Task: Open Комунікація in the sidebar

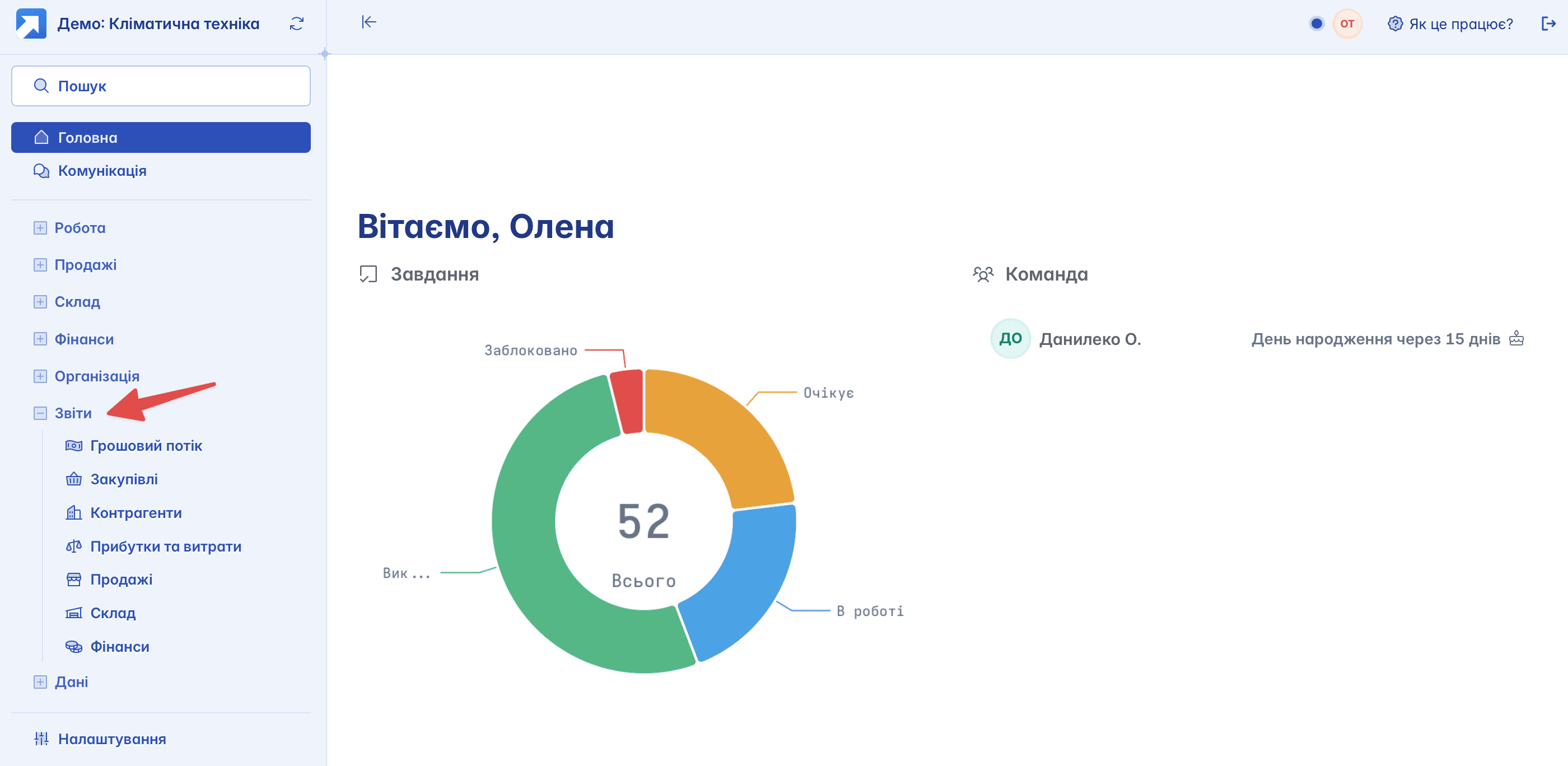Action: 102,171
